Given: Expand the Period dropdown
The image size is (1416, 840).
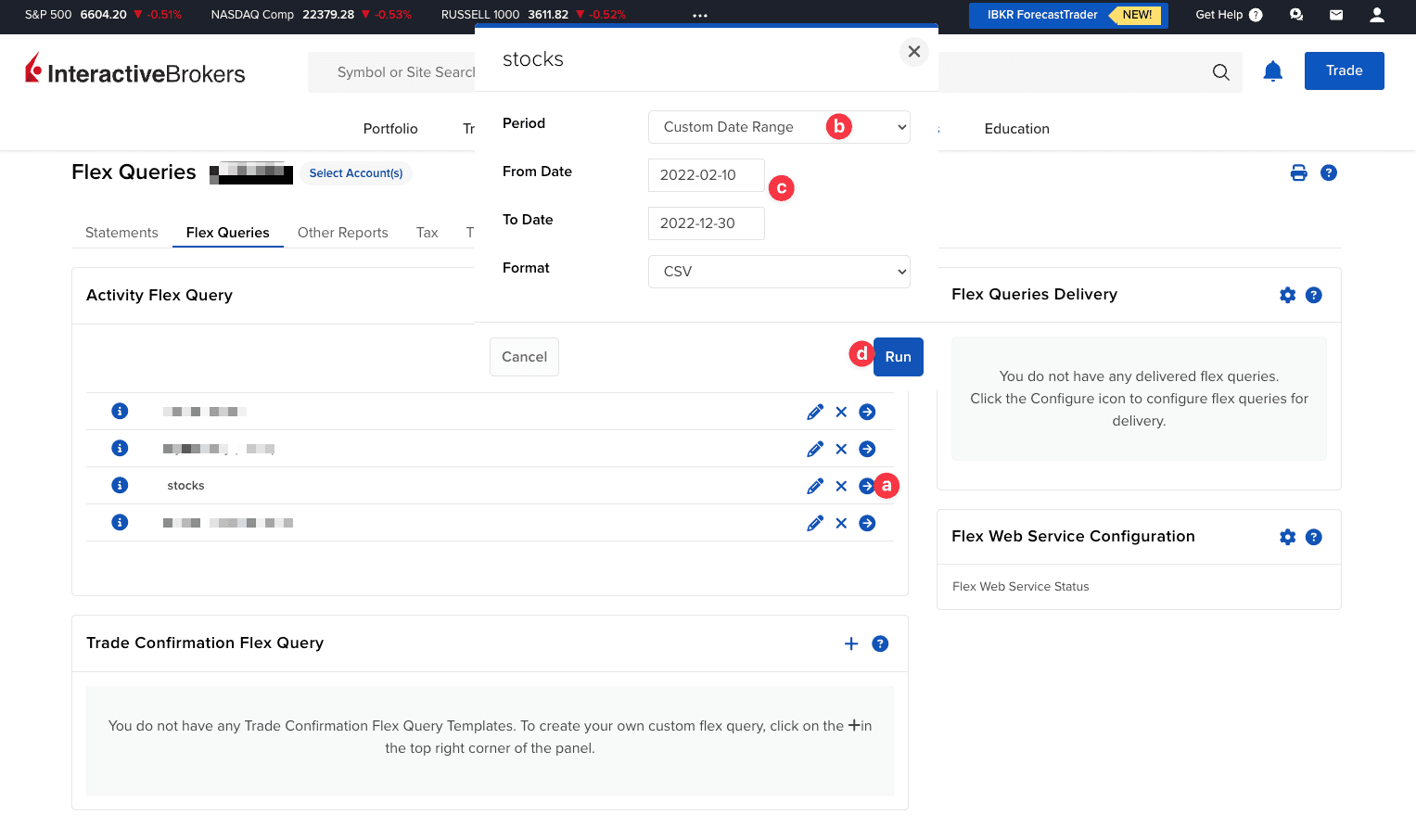Looking at the screenshot, I should pyautogui.click(x=778, y=127).
